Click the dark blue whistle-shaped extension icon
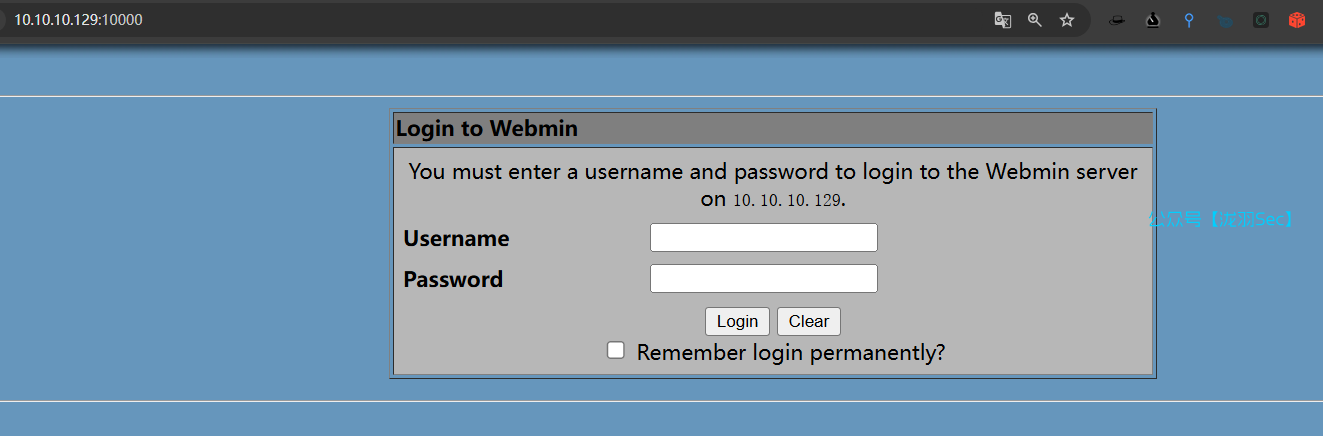This screenshot has width=1323, height=436. point(1225,20)
